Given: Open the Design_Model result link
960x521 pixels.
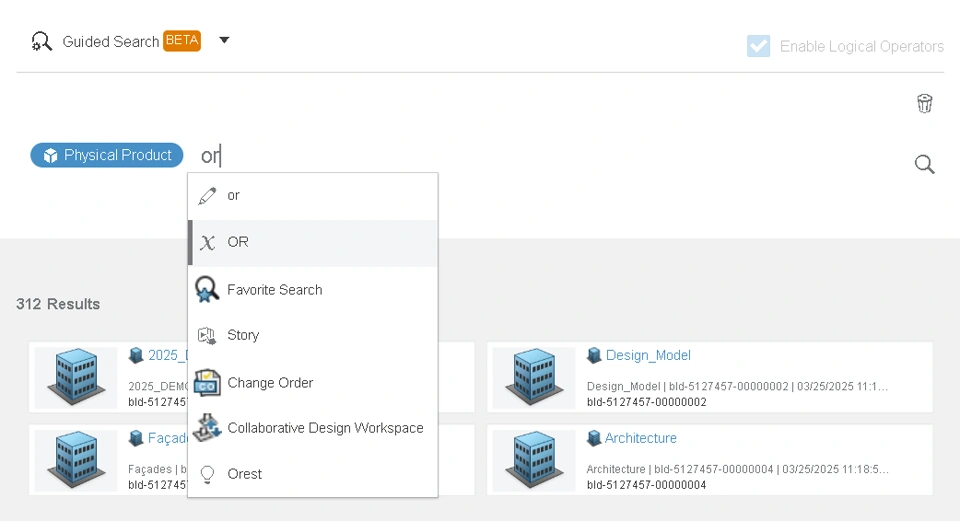Looking at the screenshot, I should (648, 356).
